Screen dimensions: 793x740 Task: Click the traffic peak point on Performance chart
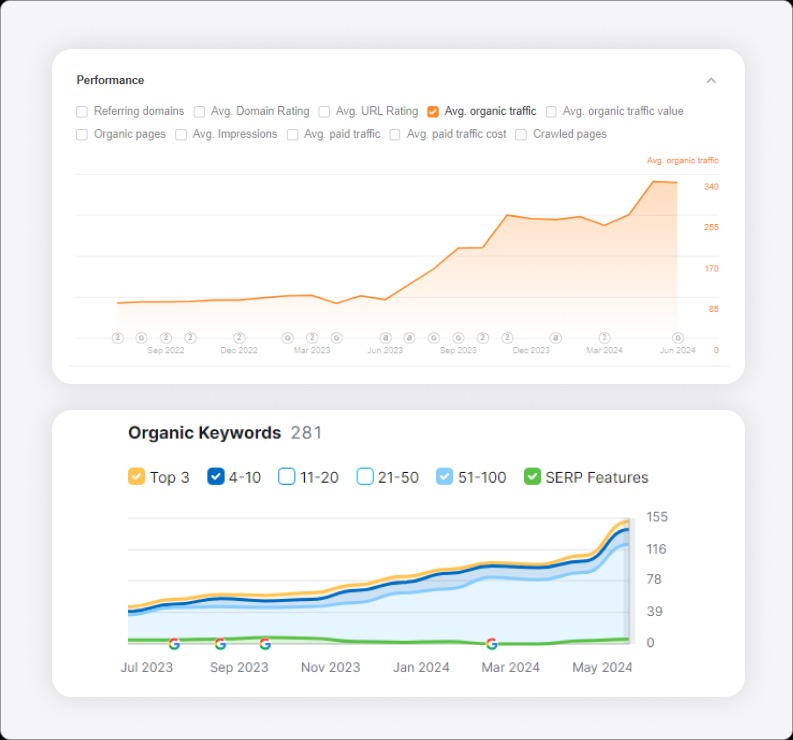point(654,182)
